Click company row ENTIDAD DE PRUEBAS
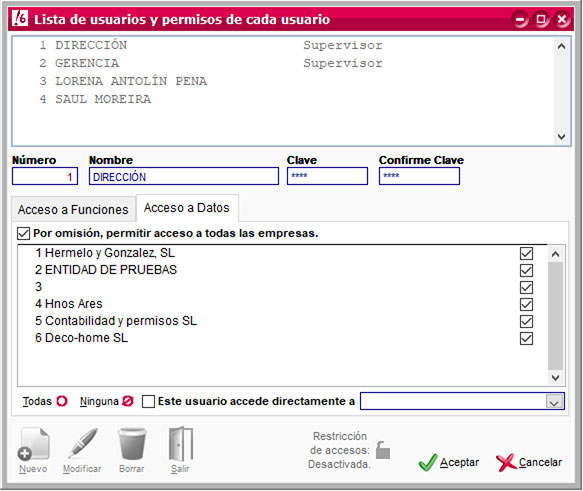The width and height of the screenshot is (583, 491). click(283, 270)
